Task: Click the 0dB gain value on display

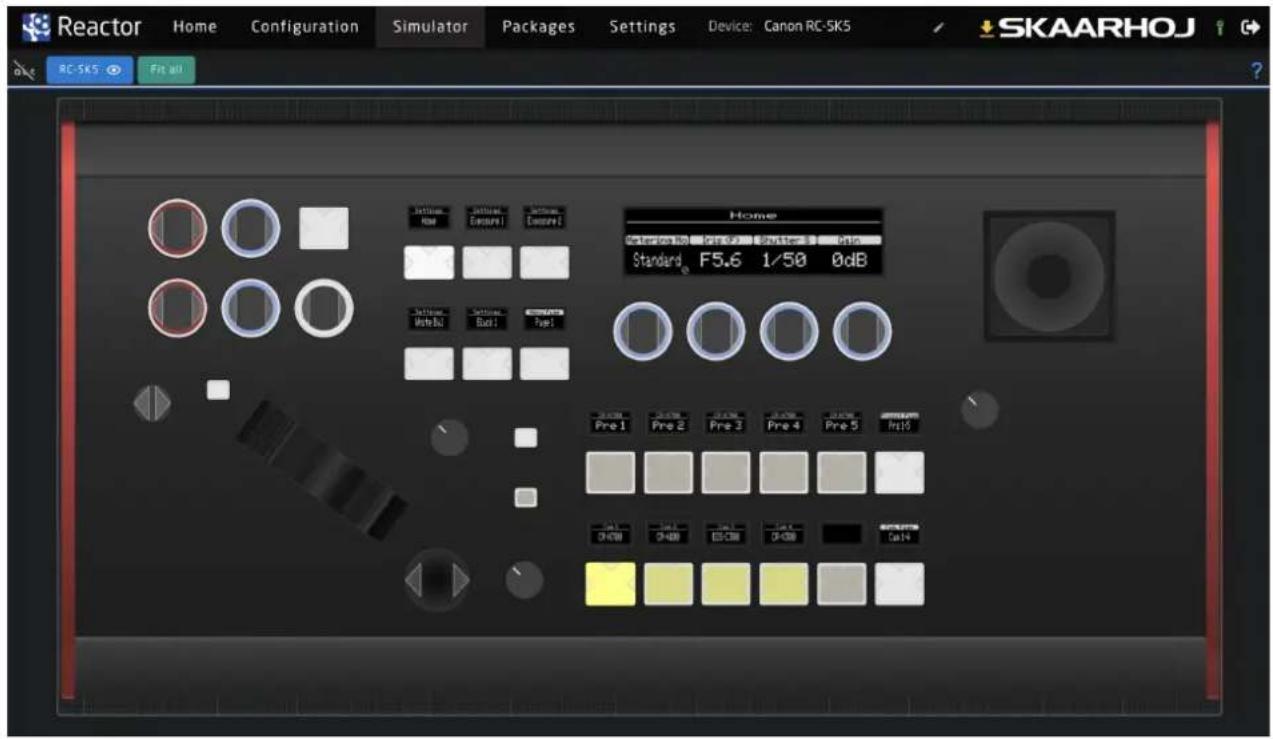Action: tap(849, 260)
